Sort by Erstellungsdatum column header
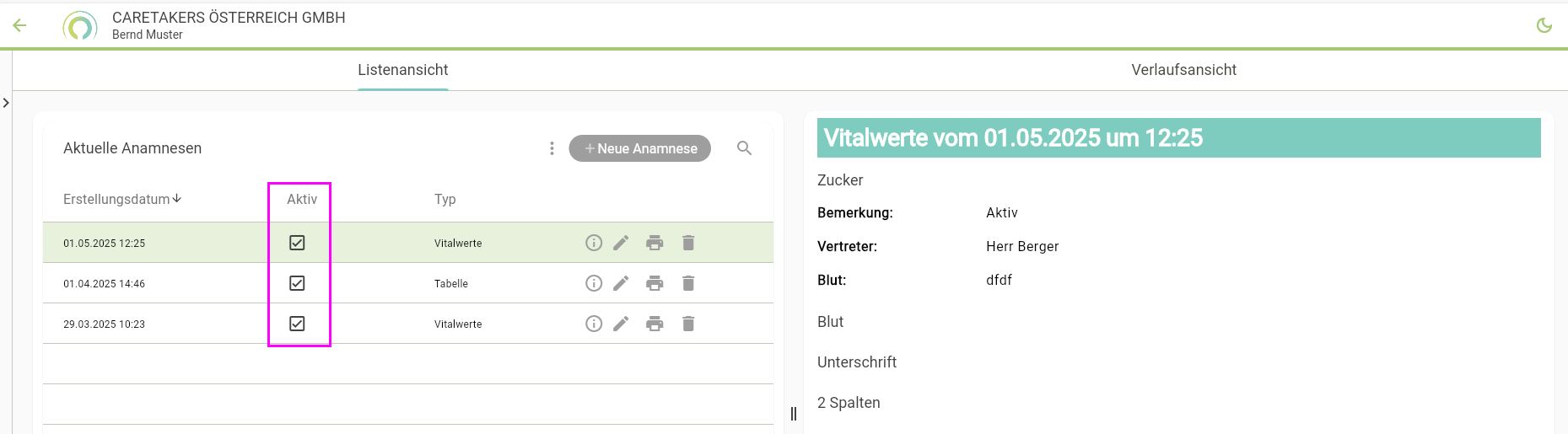Viewport: 1568px width, 434px height. pyautogui.click(x=118, y=200)
